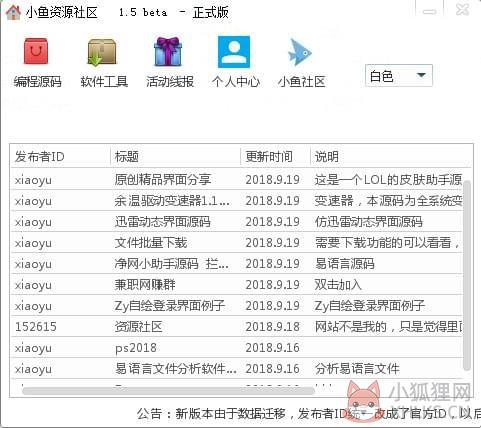Select the 迅雷动态界面源码 row title
The height and width of the screenshot is (428, 481).
[163, 222]
